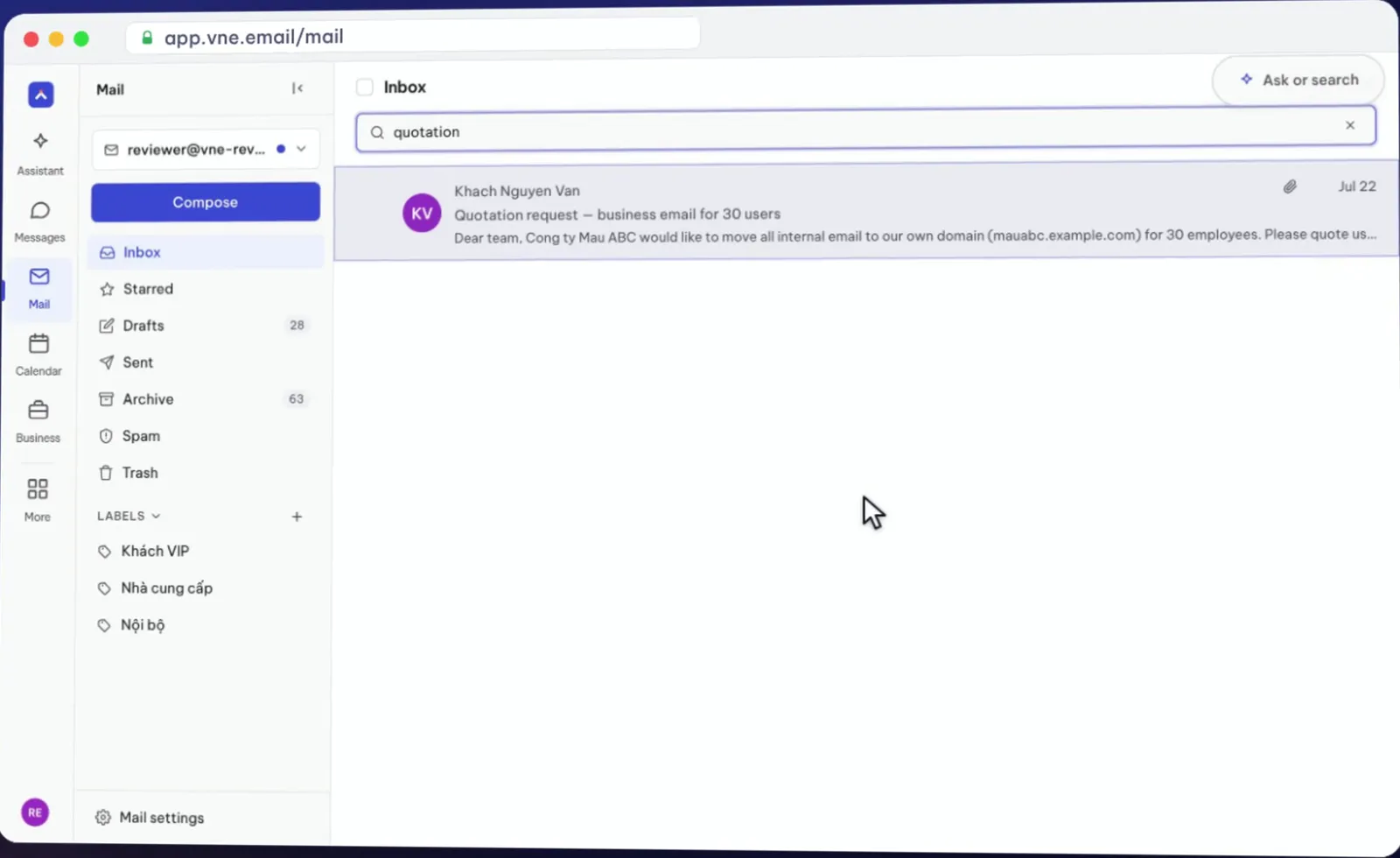Click the app logo icon in the left rail

pos(41,95)
